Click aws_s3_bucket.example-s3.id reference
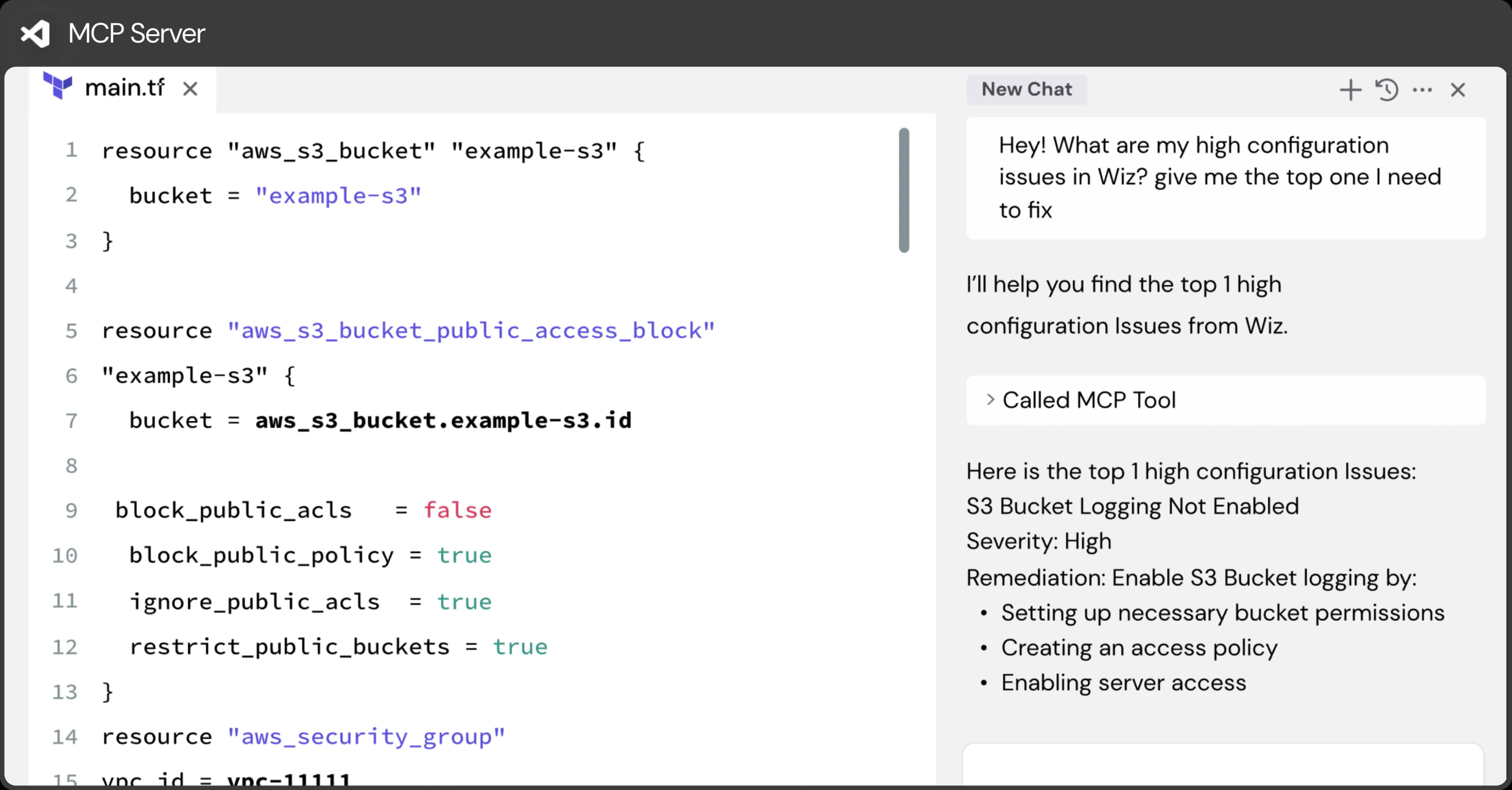The image size is (1512, 790). click(x=443, y=420)
